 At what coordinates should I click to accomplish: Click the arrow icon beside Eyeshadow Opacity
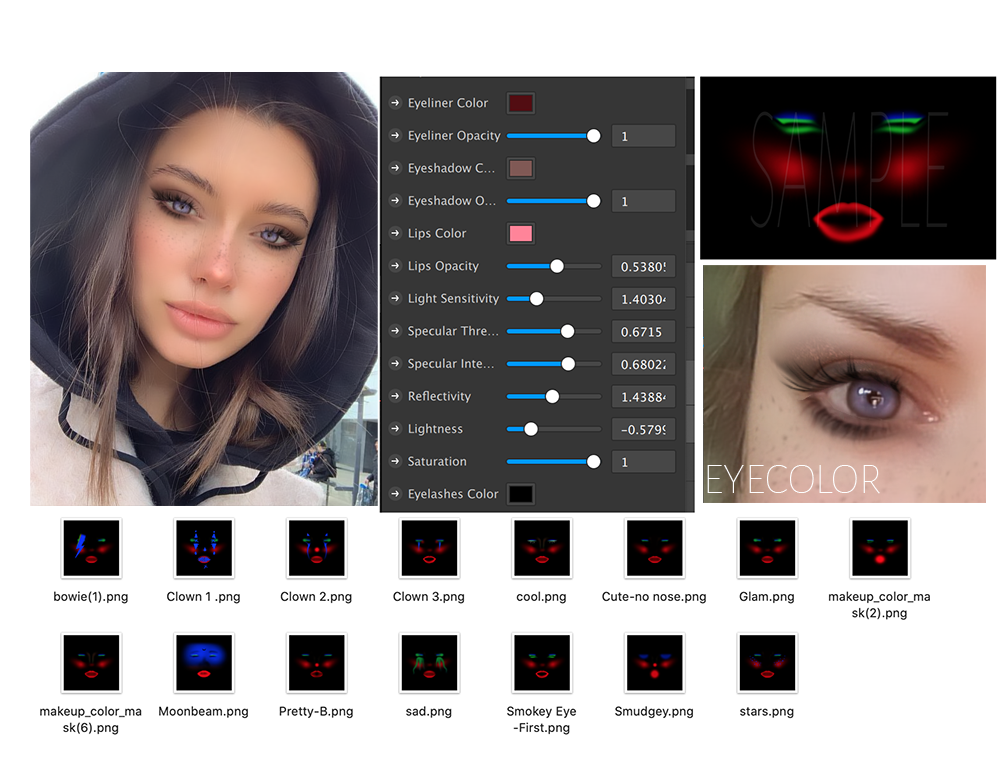pos(395,200)
